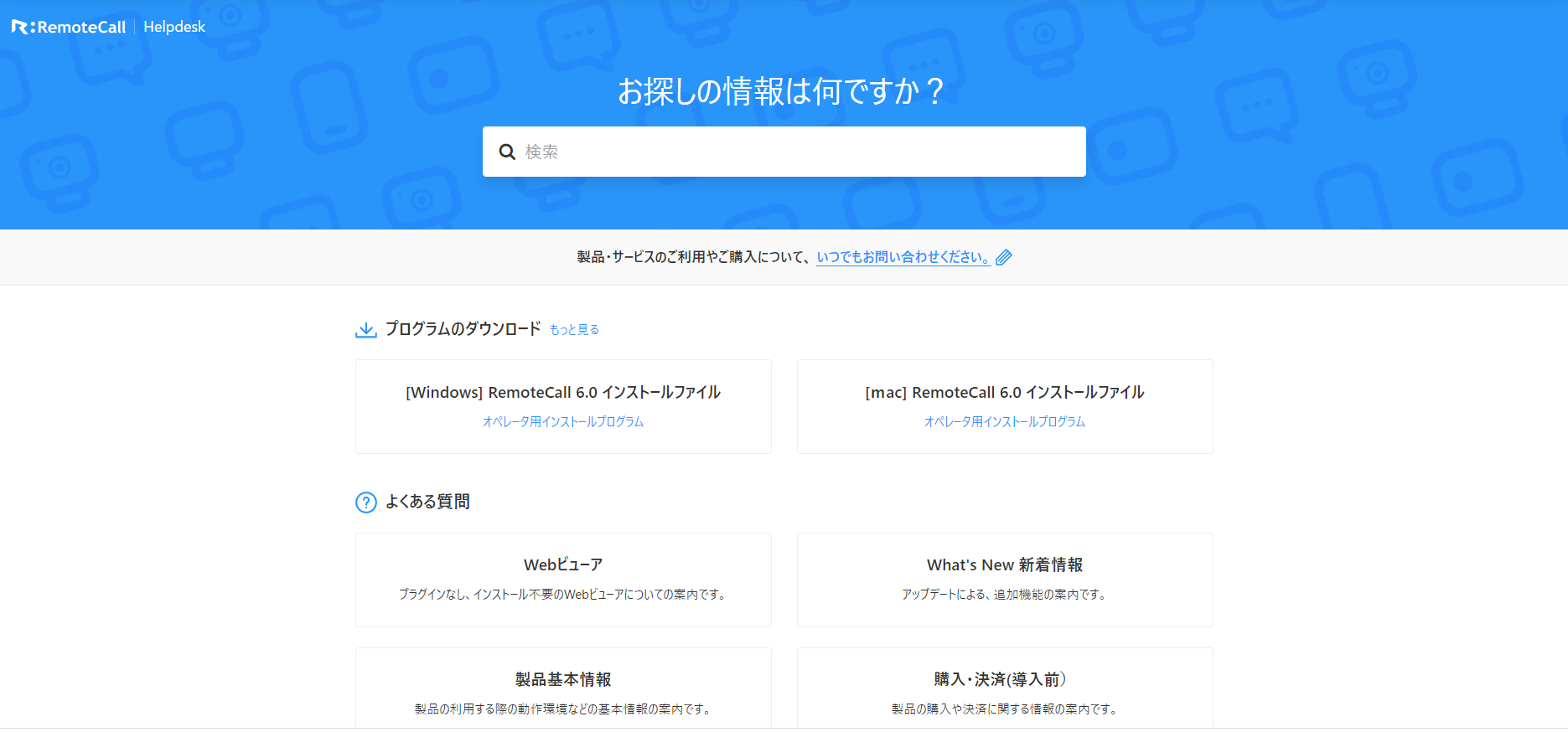Click オペレータ用インストールプログラム under the mac card

[x=1005, y=422]
